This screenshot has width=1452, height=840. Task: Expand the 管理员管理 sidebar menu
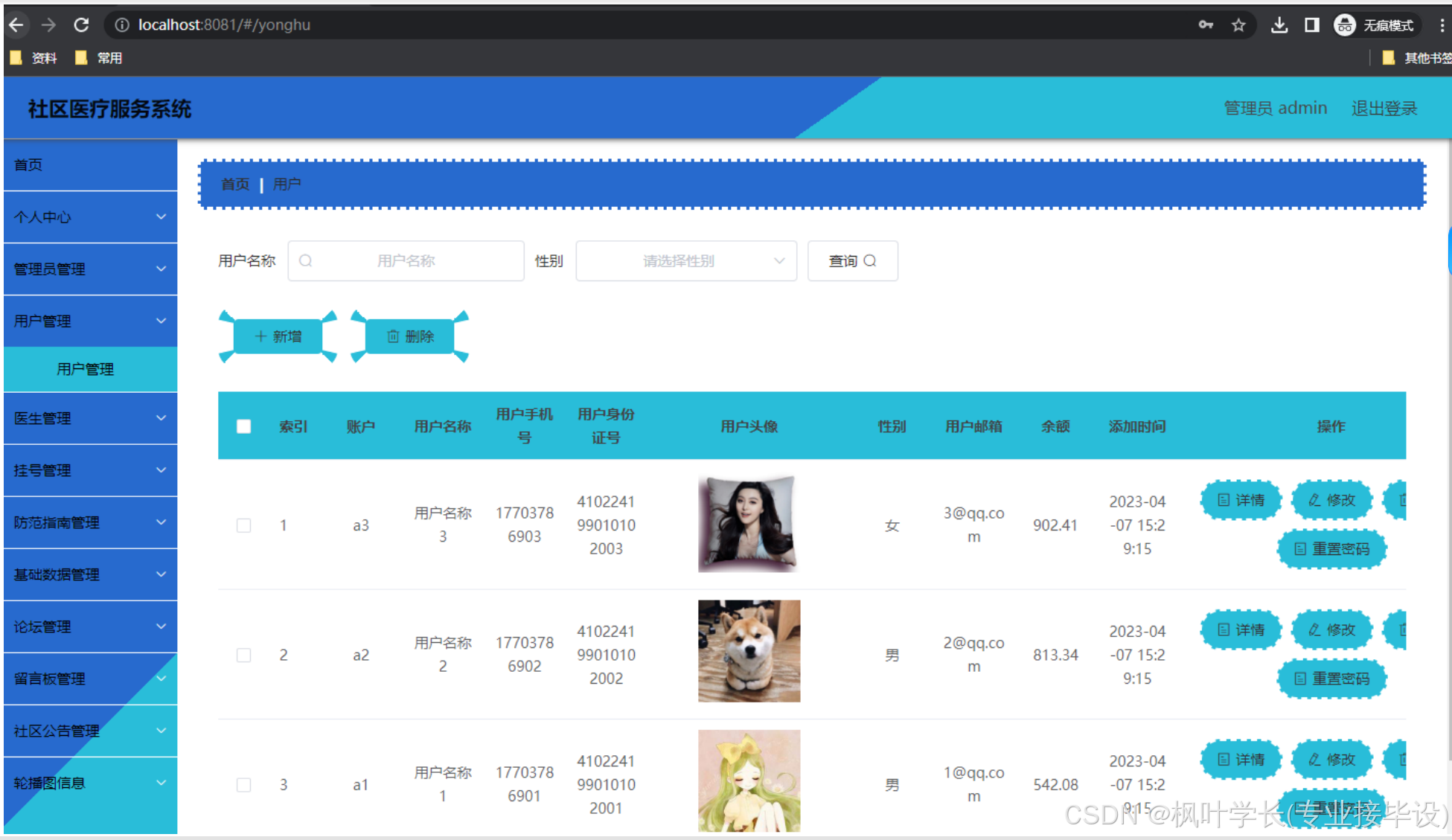point(90,269)
